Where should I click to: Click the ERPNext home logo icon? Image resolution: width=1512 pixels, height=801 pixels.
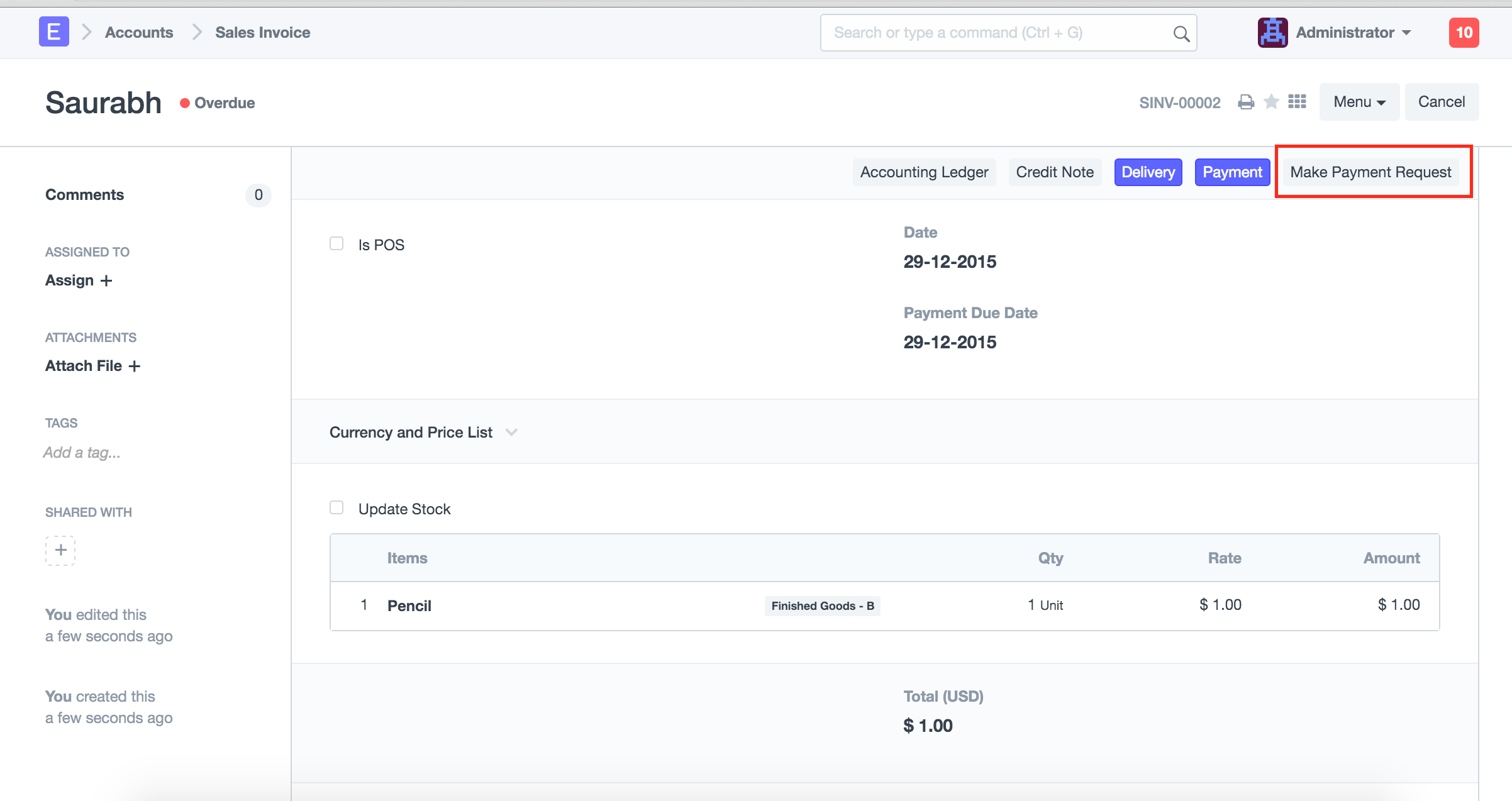pos(53,32)
